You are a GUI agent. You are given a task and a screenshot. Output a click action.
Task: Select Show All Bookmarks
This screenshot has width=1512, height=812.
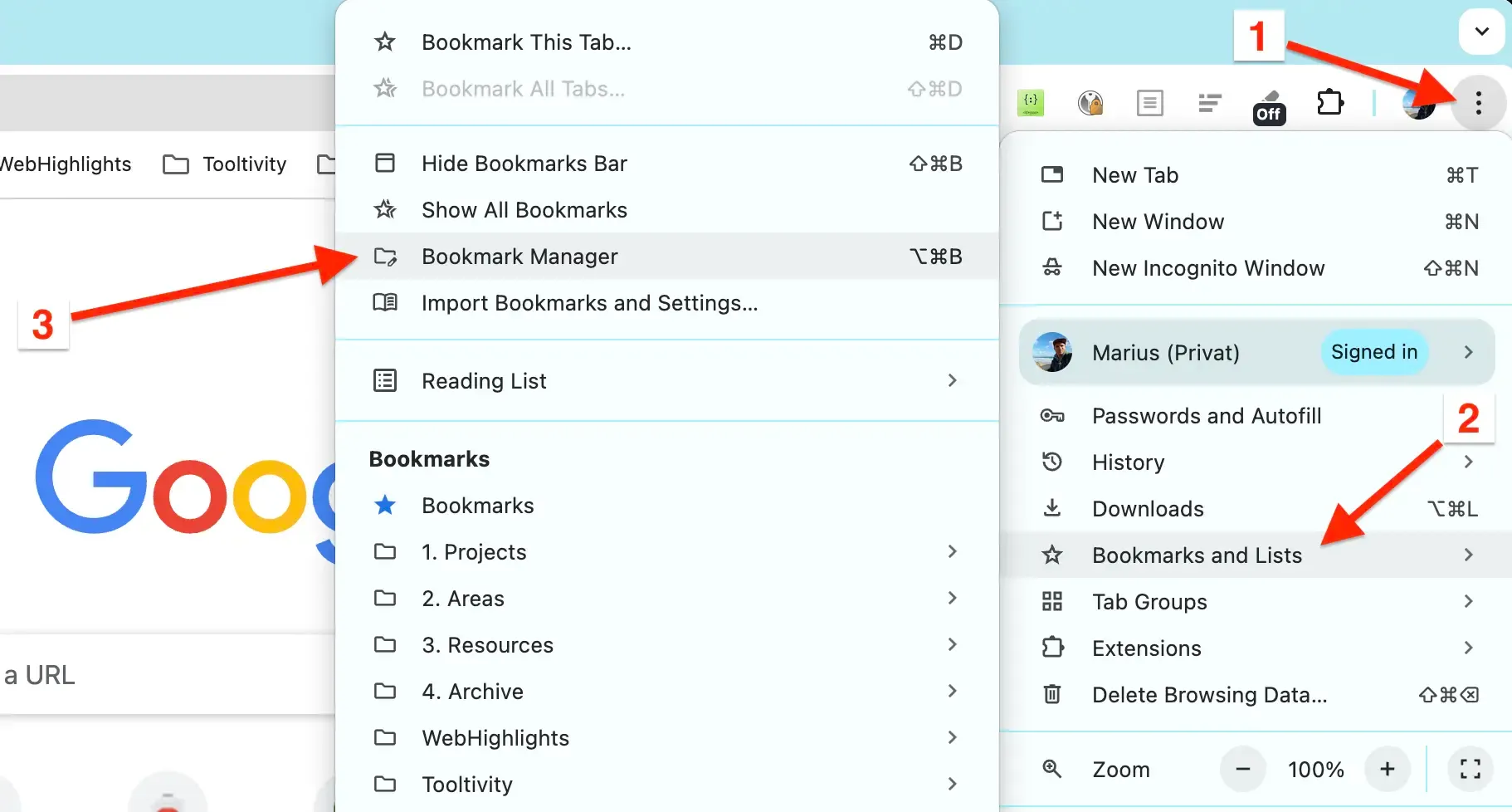pyautogui.click(x=666, y=209)
